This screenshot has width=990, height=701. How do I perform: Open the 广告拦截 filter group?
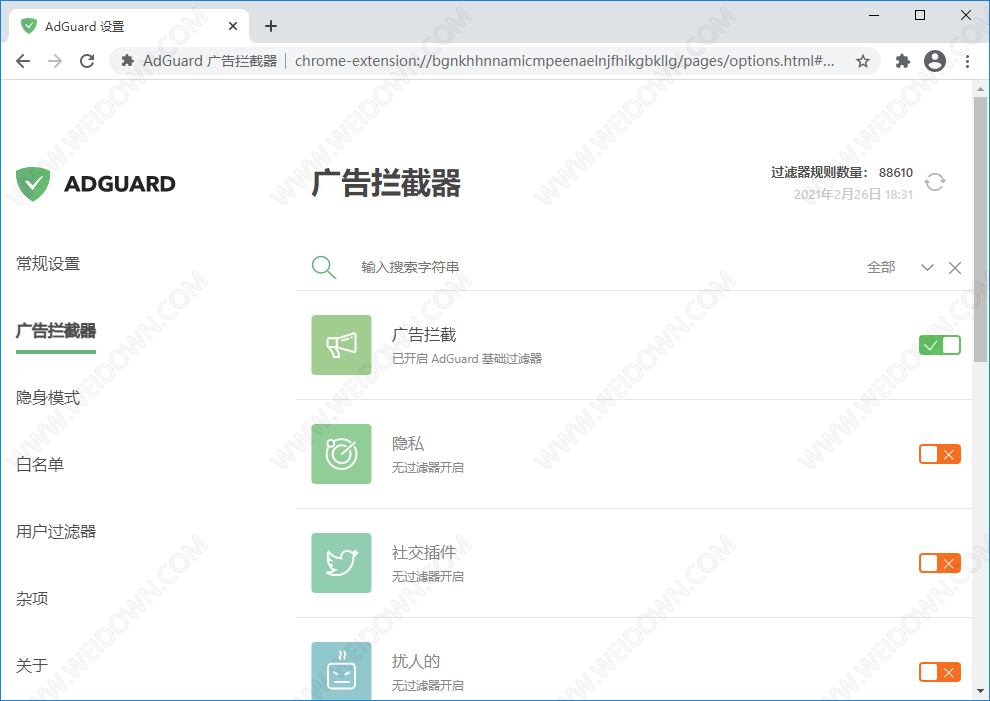point(634,345)
